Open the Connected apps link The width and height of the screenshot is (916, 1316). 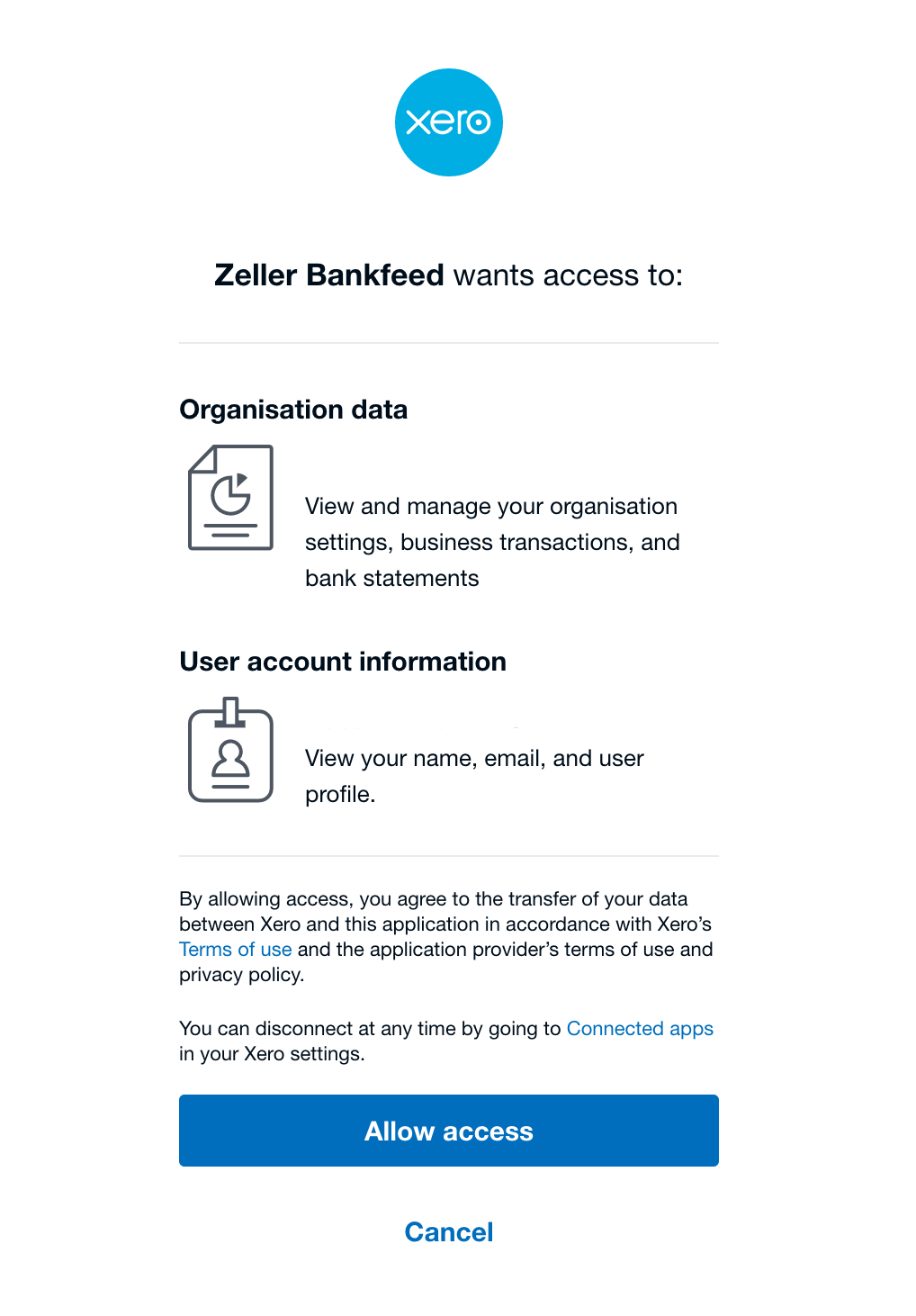coord(640,1029)
